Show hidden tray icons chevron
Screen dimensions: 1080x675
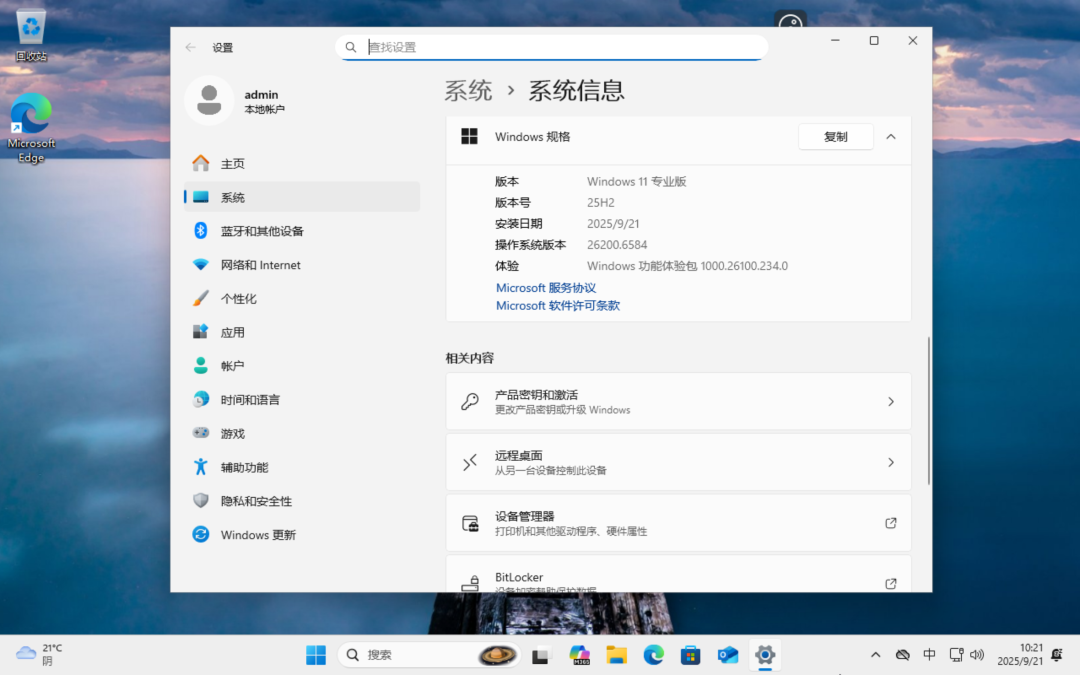coord(875,654)
